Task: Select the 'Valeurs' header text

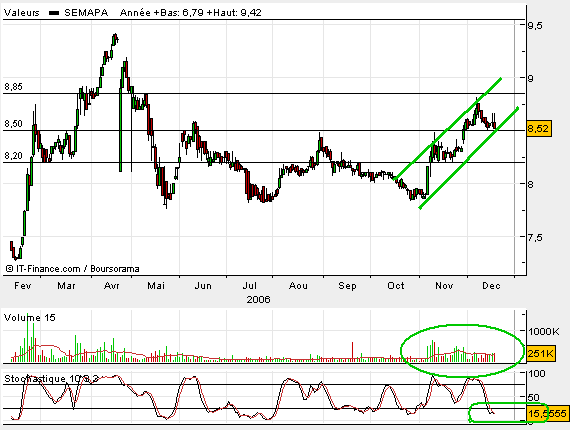Action: [x=21, y=13]
